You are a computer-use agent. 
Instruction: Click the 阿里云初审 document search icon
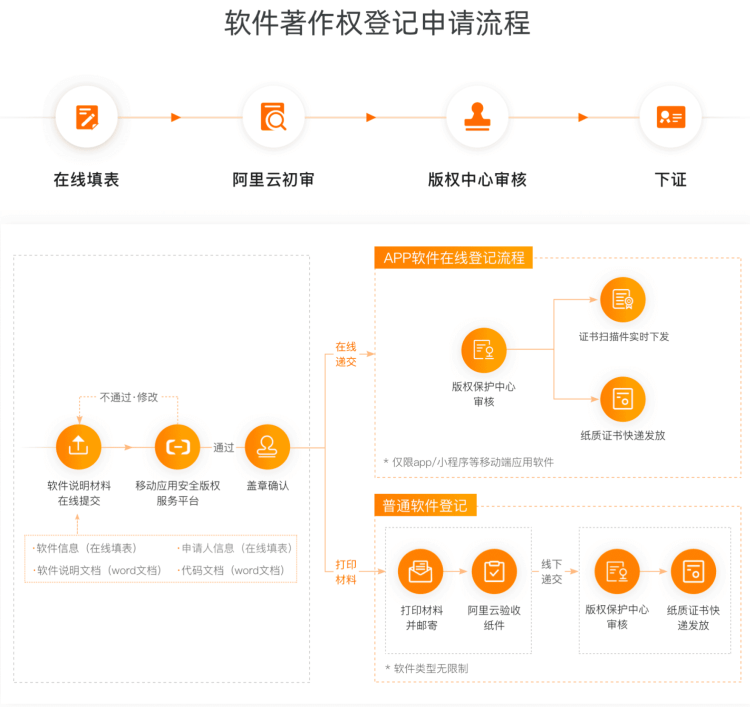pos(273,117)
